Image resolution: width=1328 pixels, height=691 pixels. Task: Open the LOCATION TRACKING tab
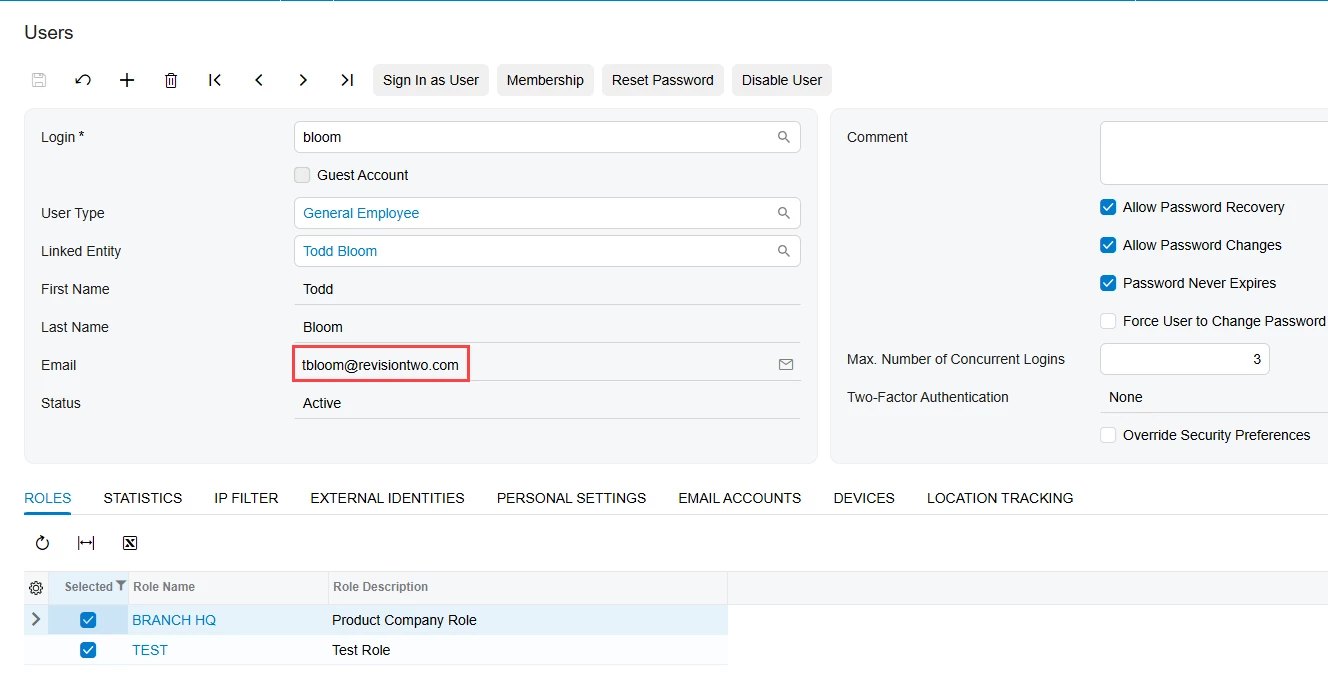pyautogui.click(x=1000, y=498)
